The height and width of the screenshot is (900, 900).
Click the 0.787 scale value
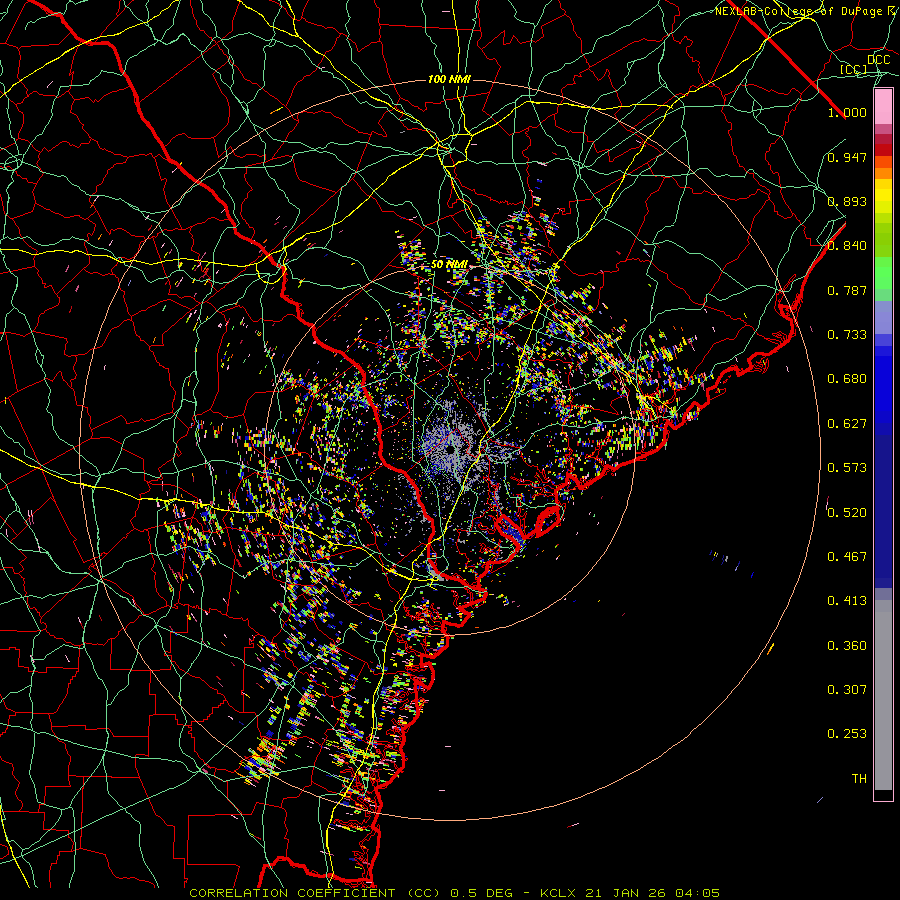point(847,290)
